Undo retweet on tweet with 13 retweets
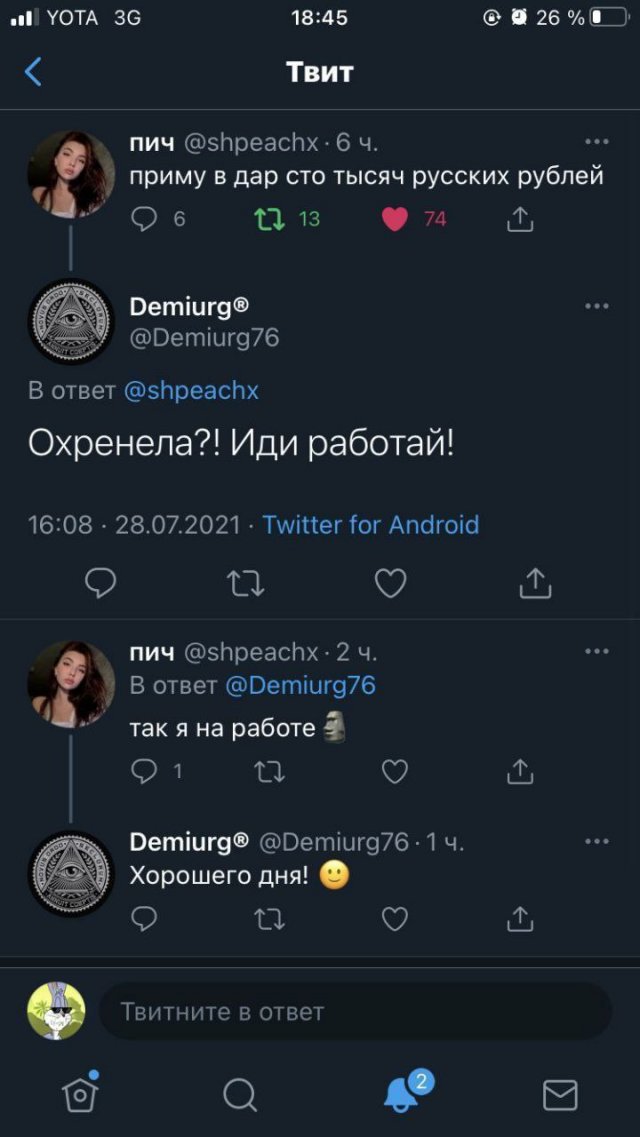The width and height of the screenshot is (640, 1137). point(270,218)
